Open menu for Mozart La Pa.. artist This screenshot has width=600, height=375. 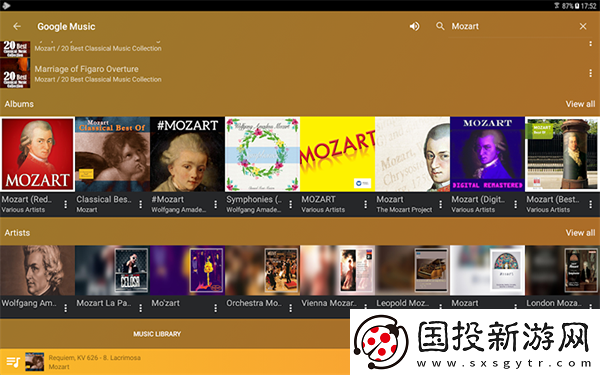tap(141, 308)
